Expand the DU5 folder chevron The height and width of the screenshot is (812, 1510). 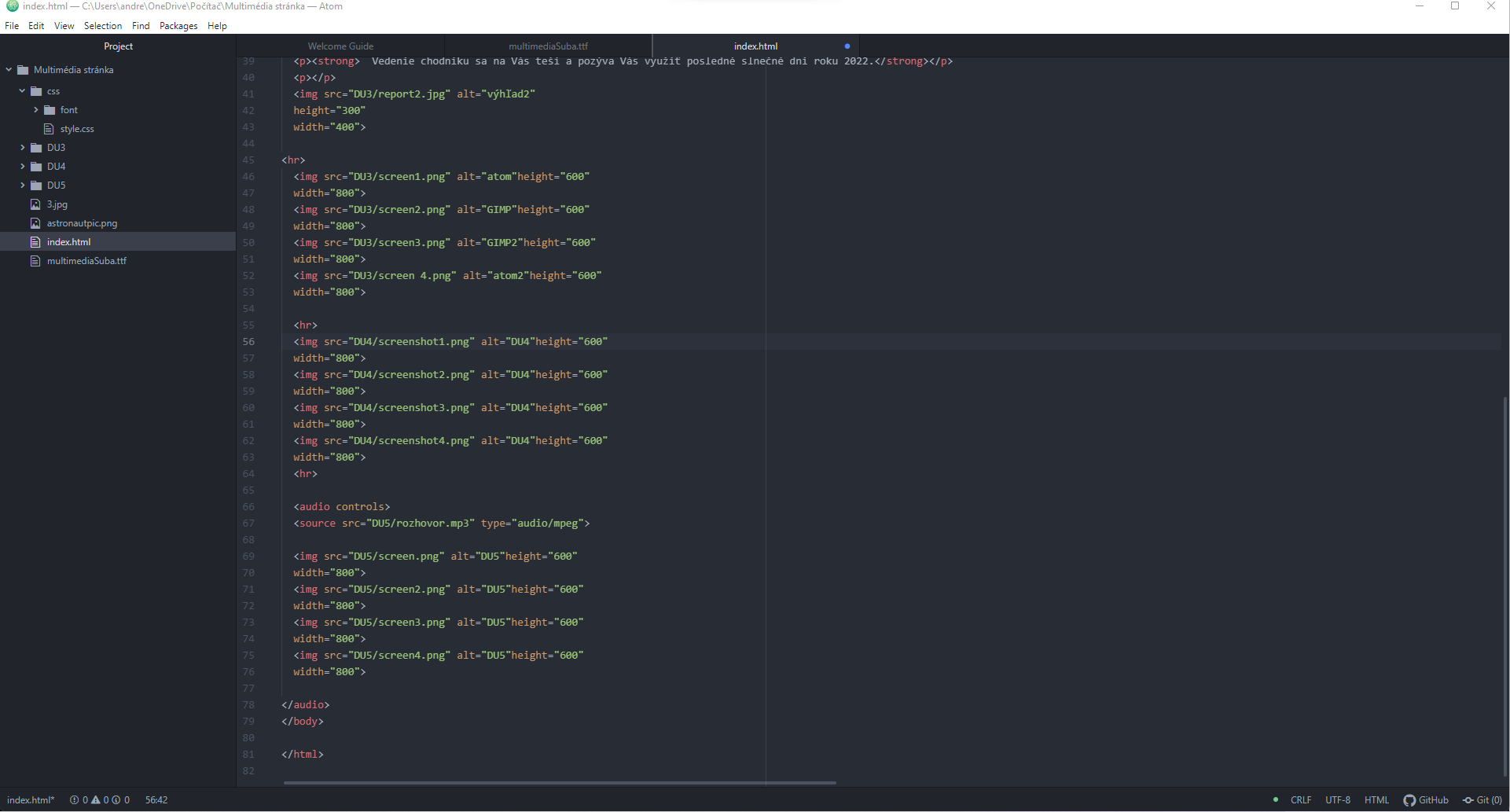point(22,186)
